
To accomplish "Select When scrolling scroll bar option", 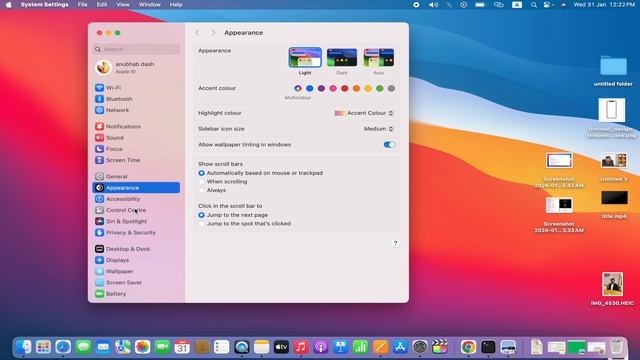I will coord(201,182).
